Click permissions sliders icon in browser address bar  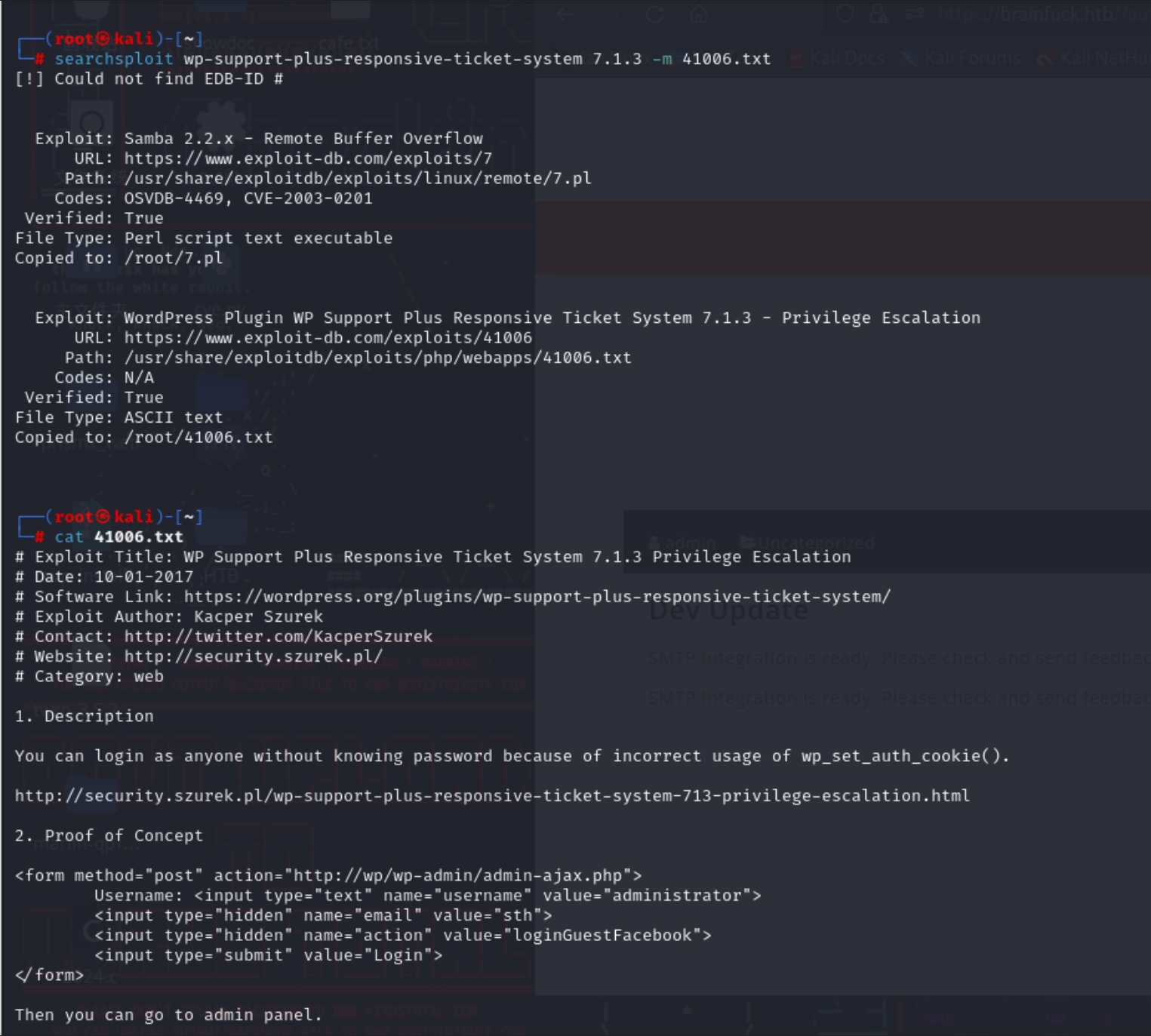[915, 14]
